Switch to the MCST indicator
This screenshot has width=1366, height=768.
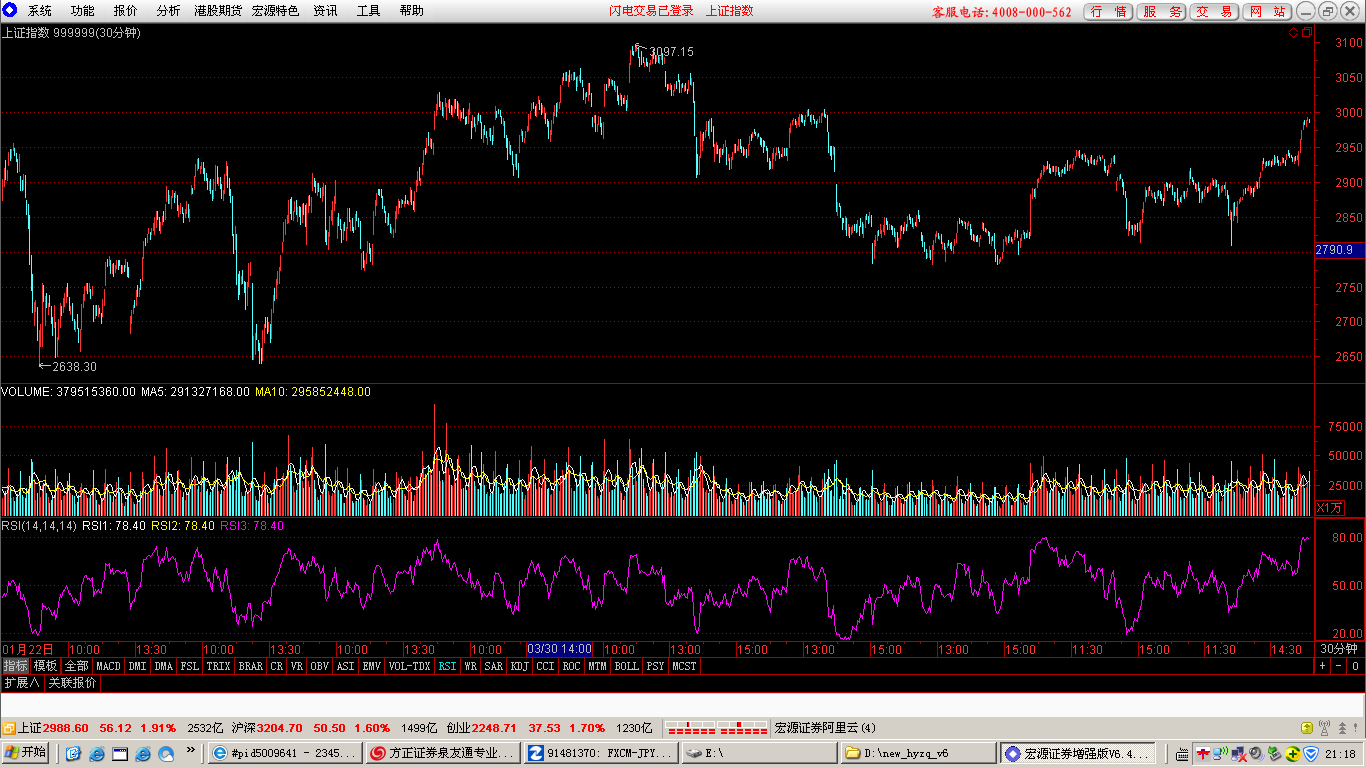point(684,665)
